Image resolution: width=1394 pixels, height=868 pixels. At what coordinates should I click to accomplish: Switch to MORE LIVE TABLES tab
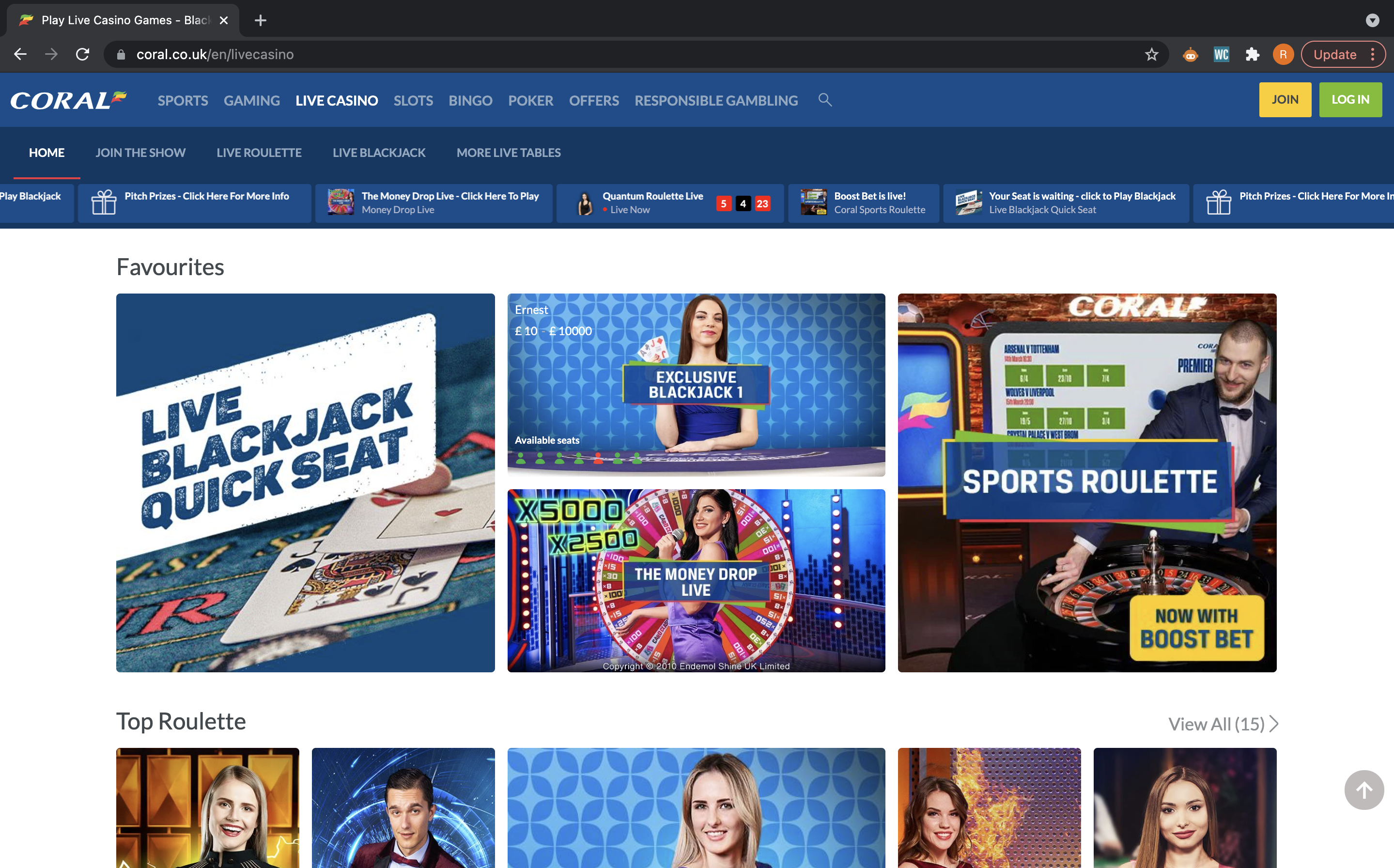[509, 153]
